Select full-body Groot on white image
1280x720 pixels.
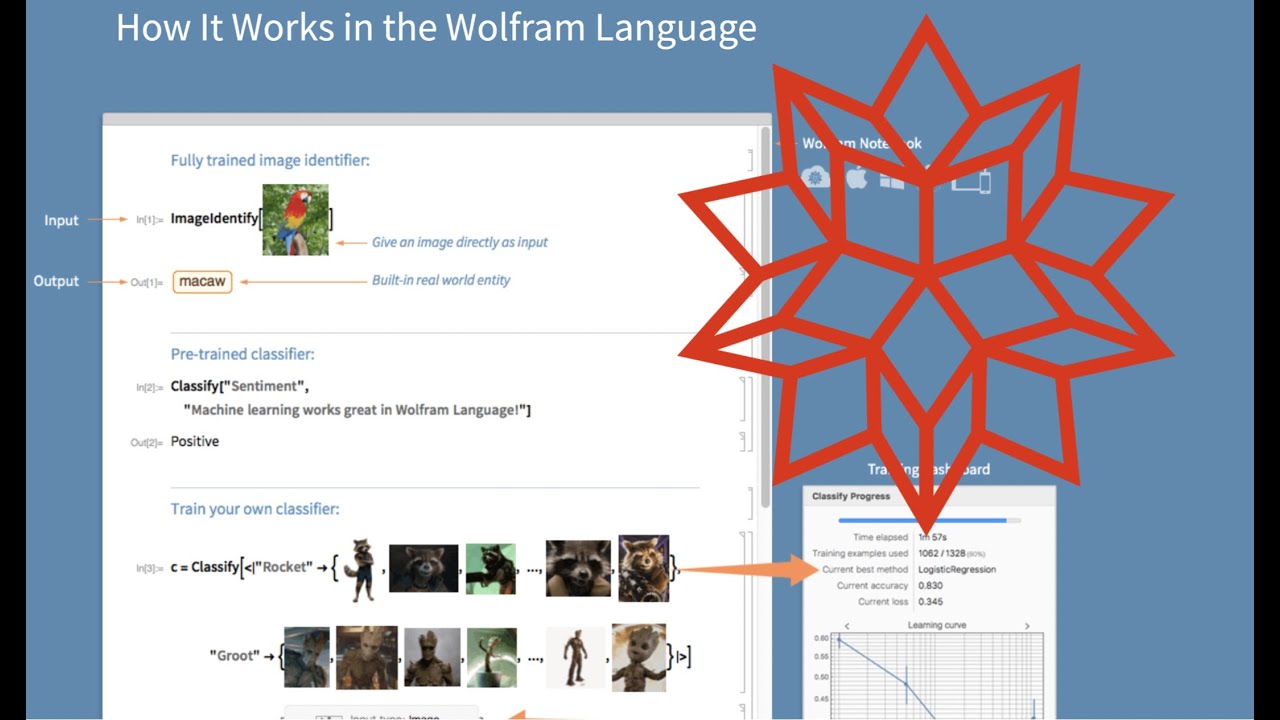(x=577, y=657)
